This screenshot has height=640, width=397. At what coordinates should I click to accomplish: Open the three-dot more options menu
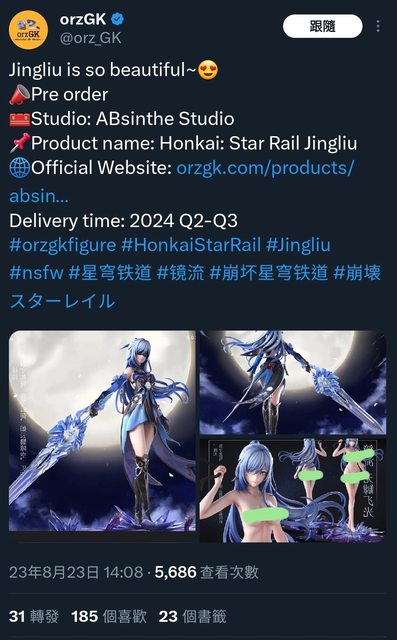(x=378, y=26)
